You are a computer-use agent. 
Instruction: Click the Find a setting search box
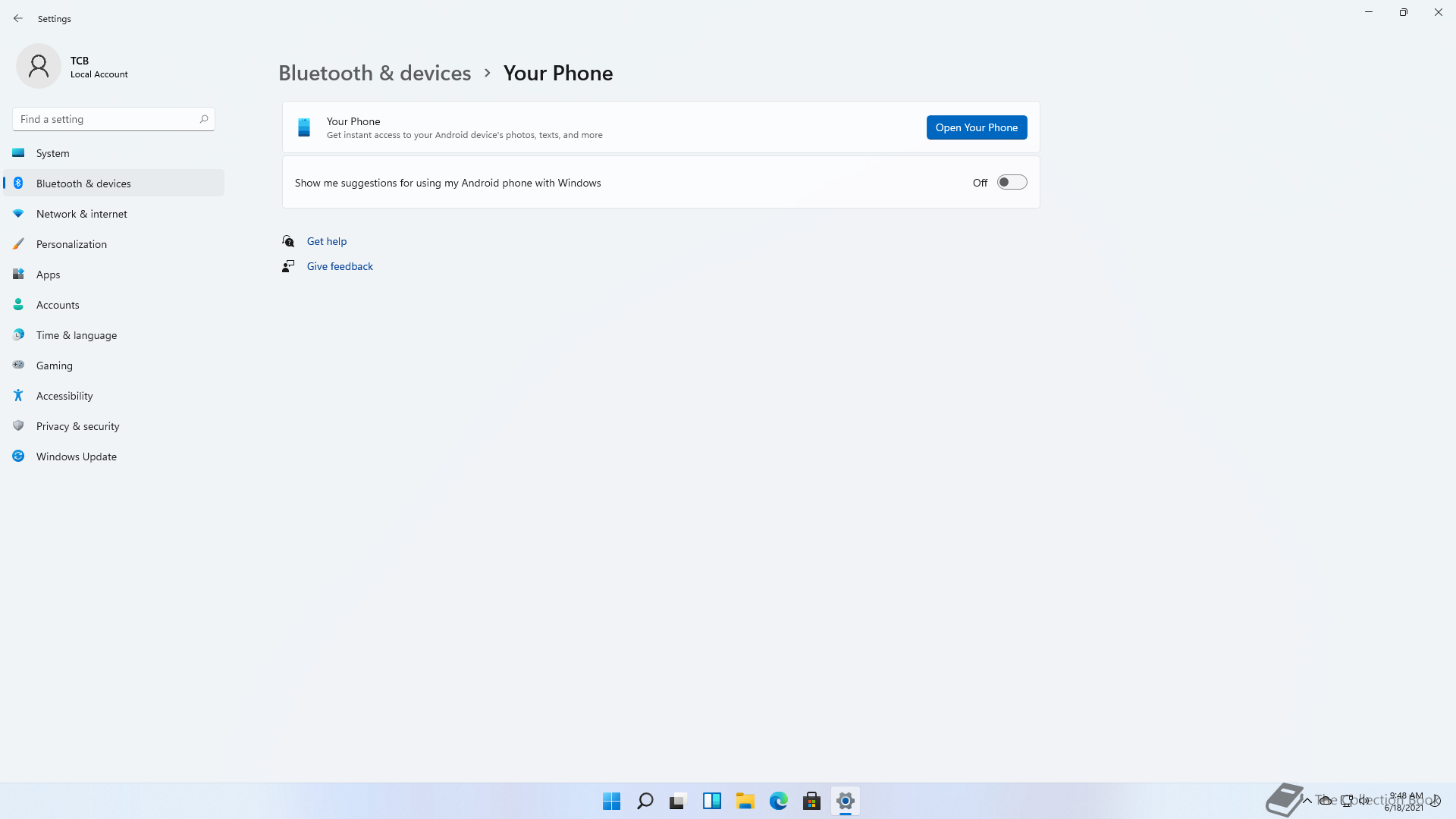pyautogui.click(x=114, y=119)
